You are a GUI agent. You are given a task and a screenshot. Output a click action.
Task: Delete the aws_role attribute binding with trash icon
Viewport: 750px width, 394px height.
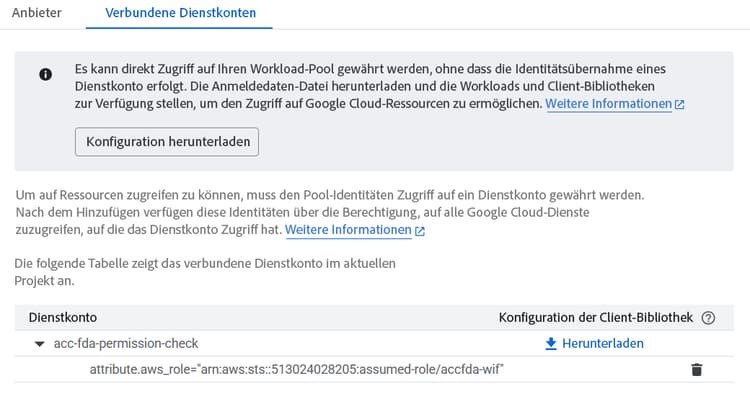697,370
